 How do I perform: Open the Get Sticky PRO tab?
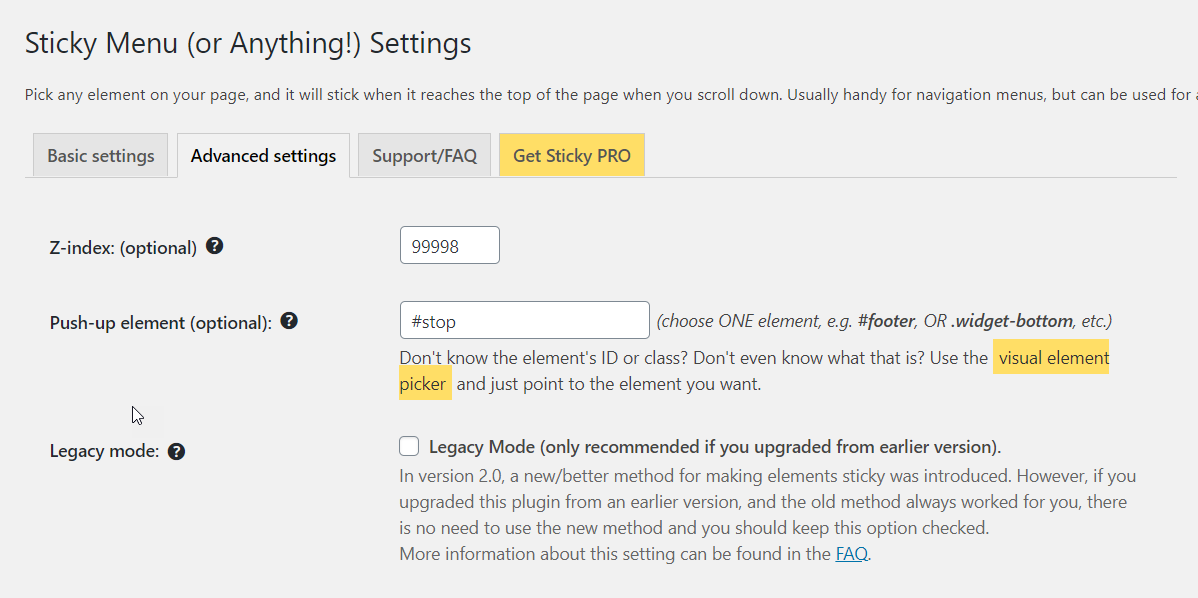click(571, 156)
